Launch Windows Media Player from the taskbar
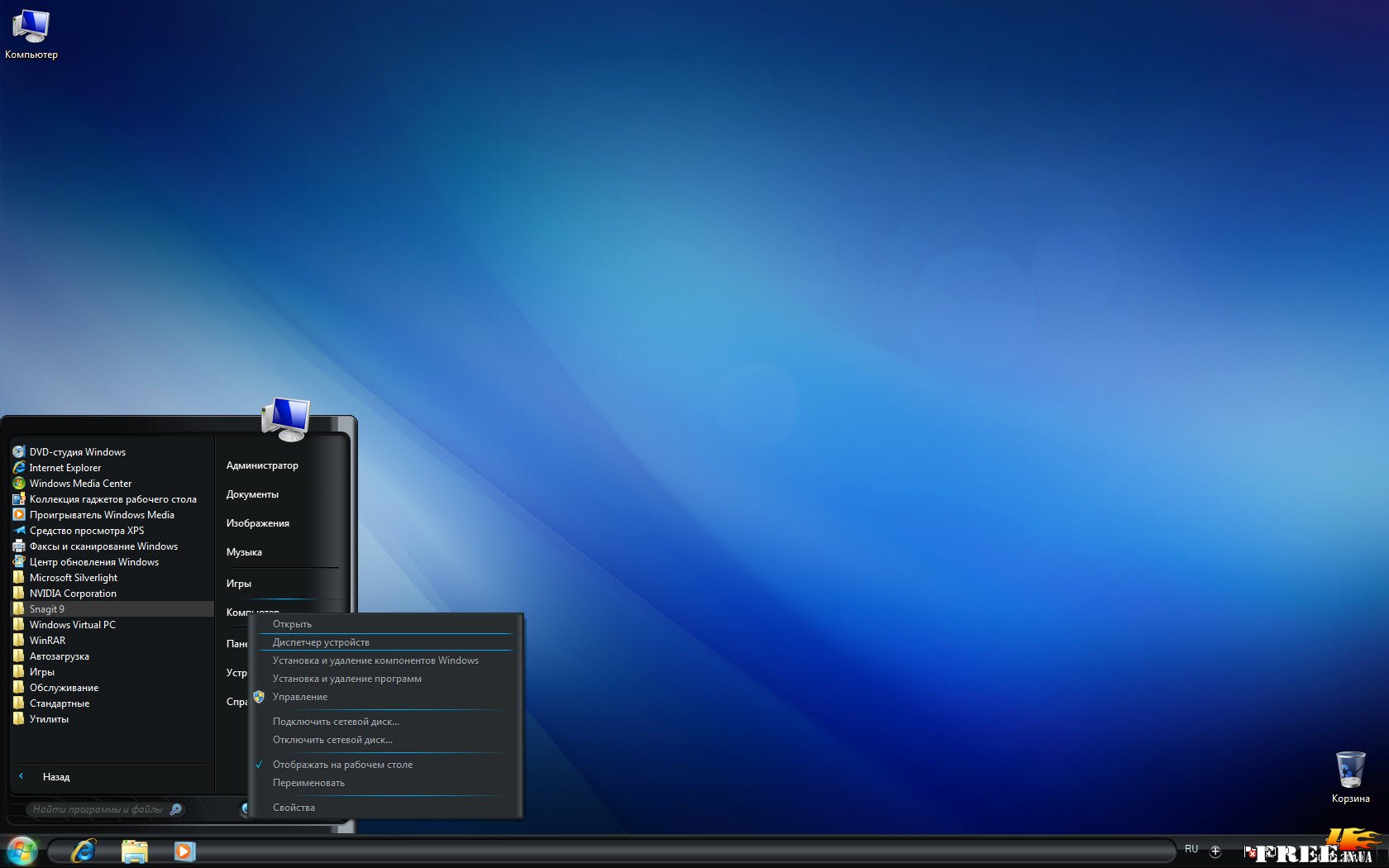1389x868 pixels. tap(184, 851)
